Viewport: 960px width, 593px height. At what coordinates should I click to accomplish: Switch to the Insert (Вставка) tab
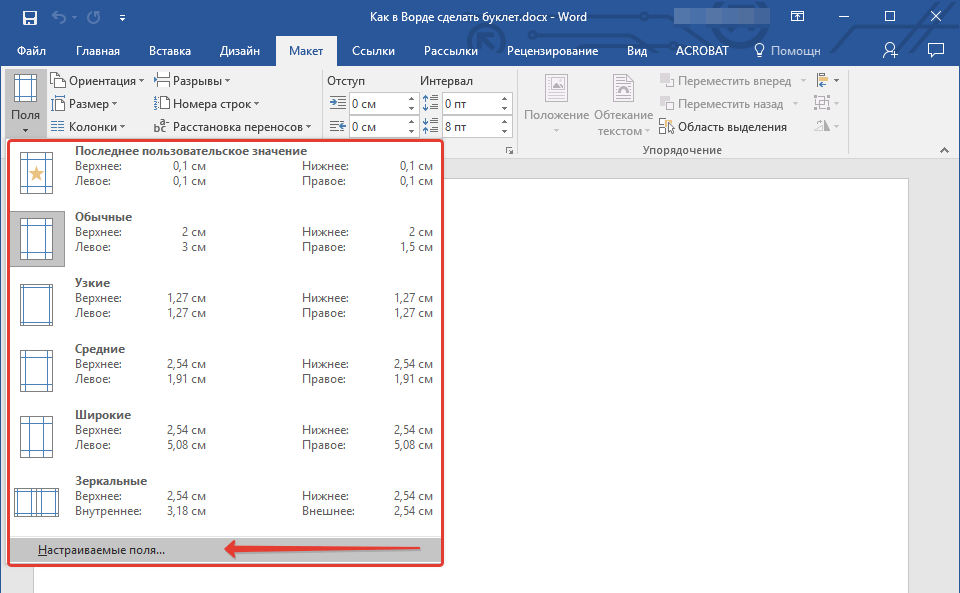click(170, 51)
